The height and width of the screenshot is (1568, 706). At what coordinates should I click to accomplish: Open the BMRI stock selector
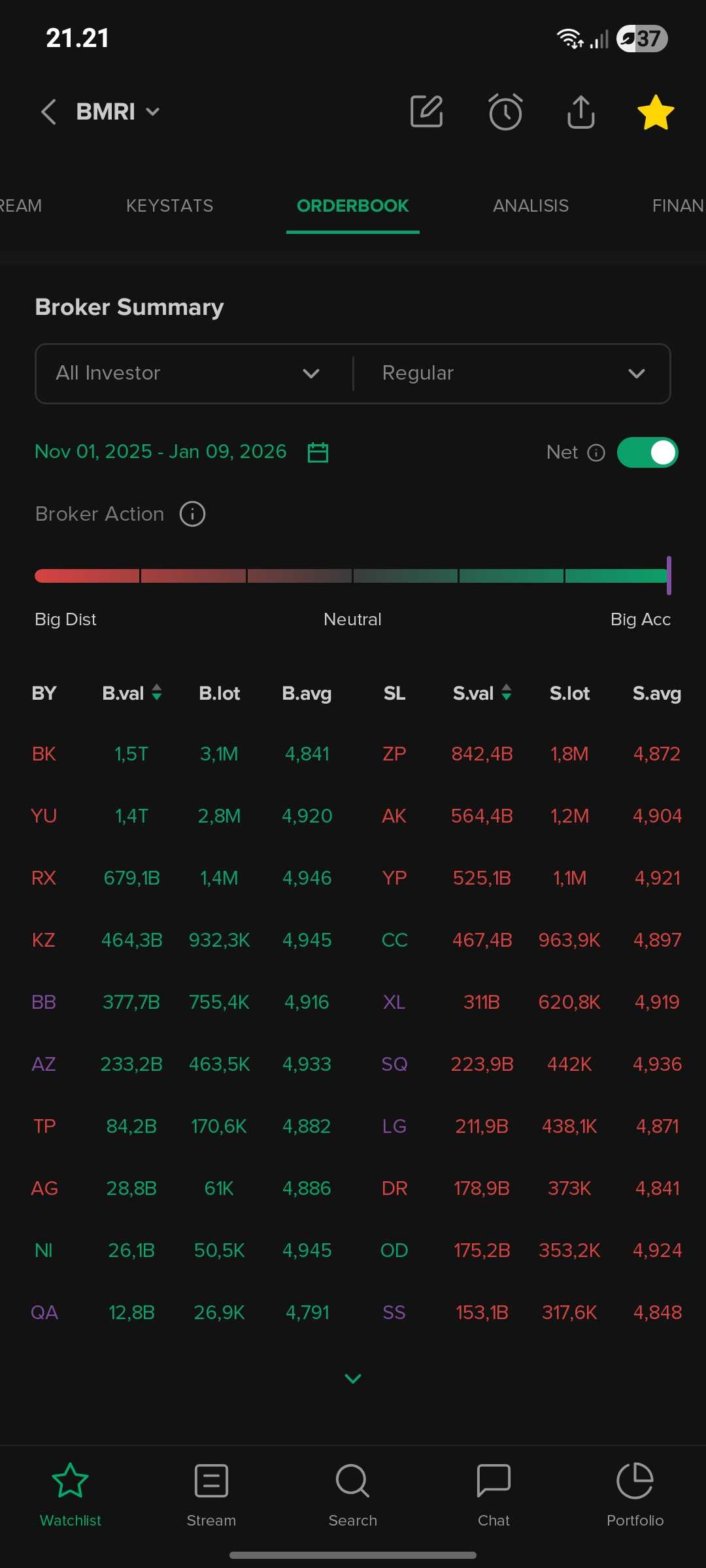point(118,112)
